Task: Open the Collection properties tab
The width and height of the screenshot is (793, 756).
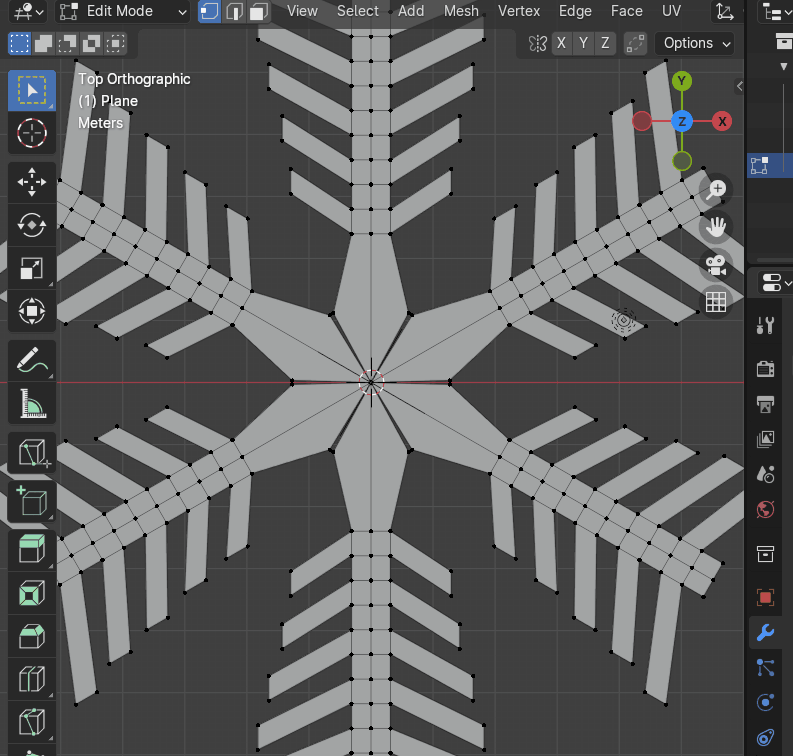Action: [x=765, y=554]
